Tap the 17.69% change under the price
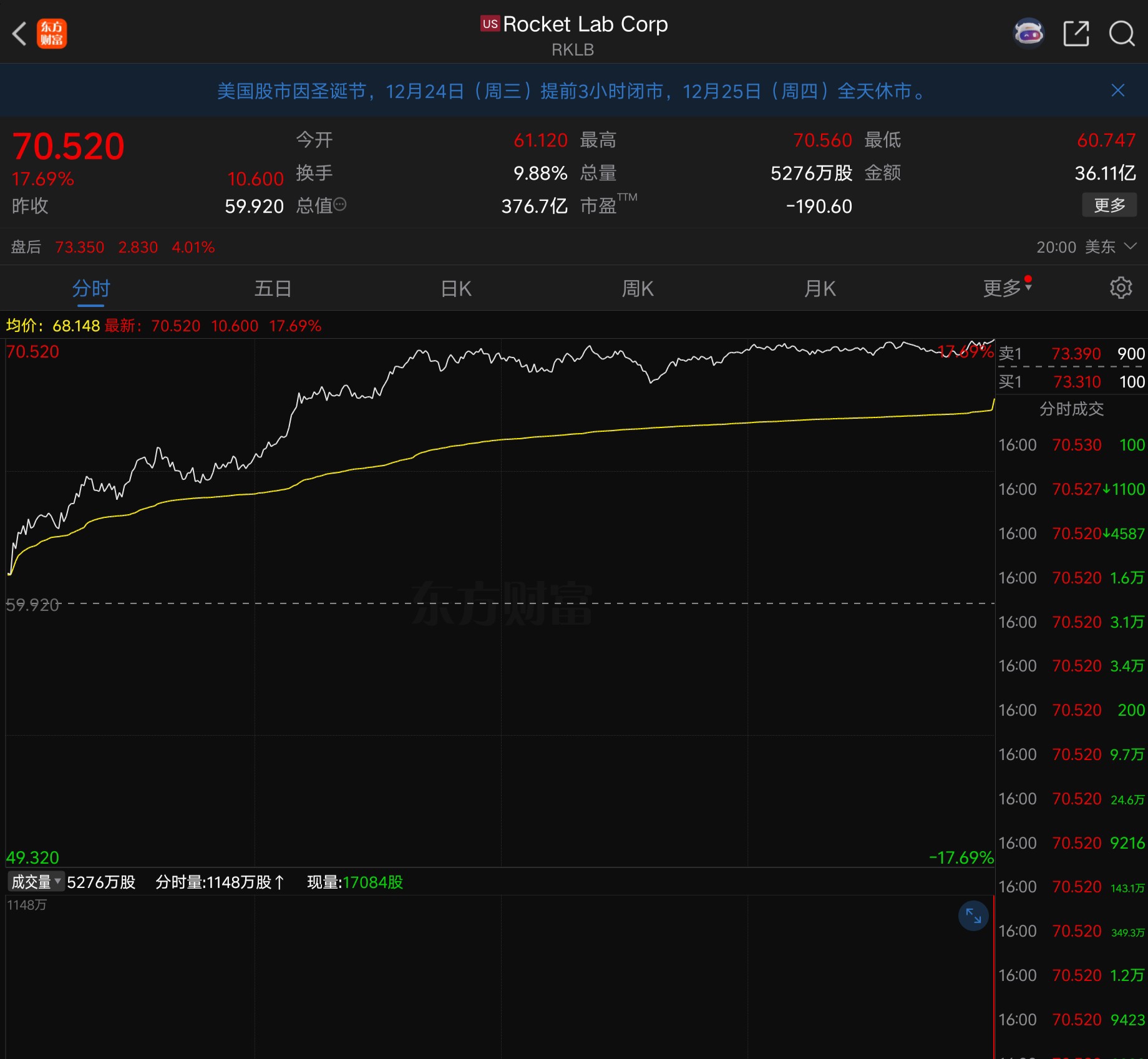The height and width of the screenshot is (1059, 1148). 43,179
